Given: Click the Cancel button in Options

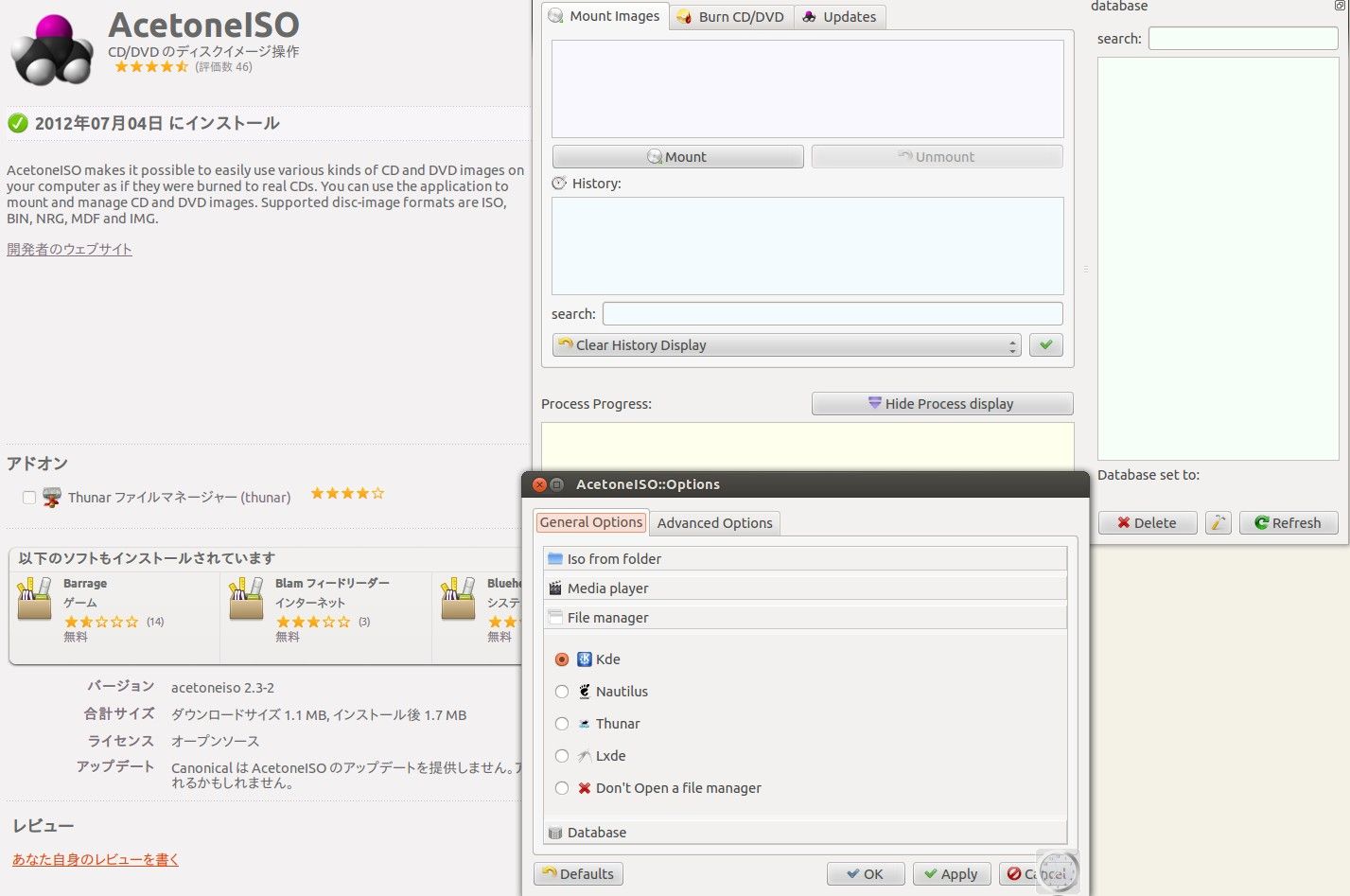Looking at the screenshot, I should pyautogui.click(x=1037, y=874).
